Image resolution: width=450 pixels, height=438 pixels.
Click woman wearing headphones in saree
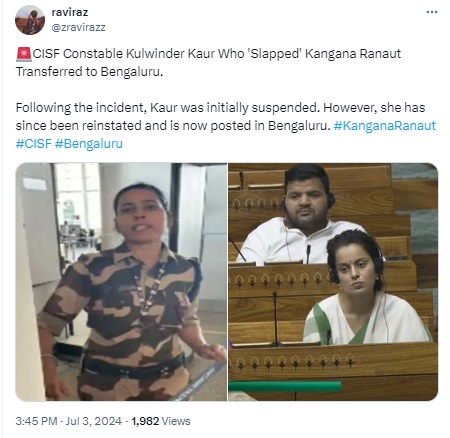click(363, 288)
